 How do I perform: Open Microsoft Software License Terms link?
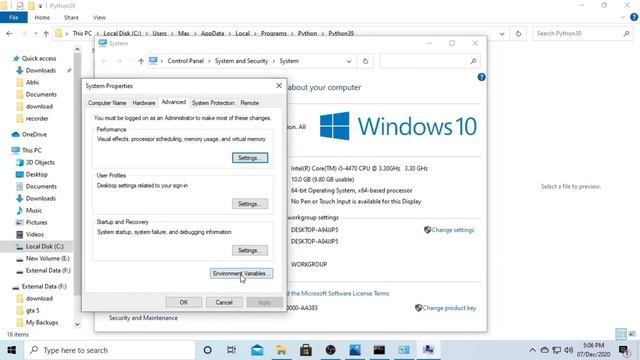click(x=340, y=293)
